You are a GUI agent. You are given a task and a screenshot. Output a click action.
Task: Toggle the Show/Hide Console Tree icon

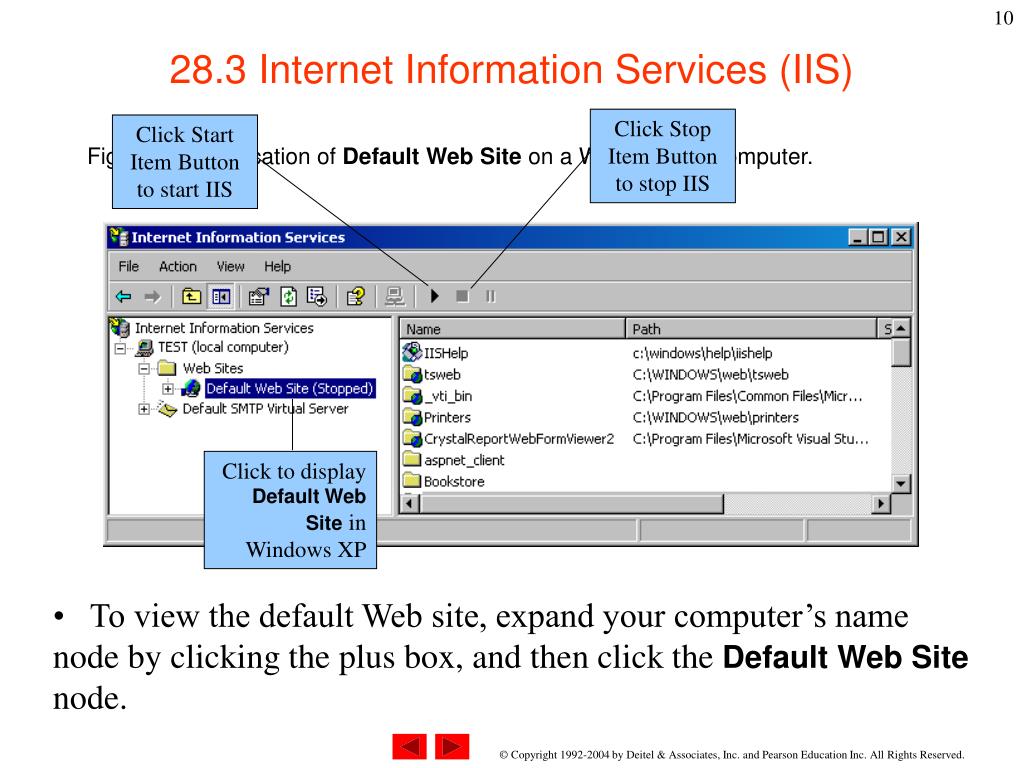(x=221, y=297)
